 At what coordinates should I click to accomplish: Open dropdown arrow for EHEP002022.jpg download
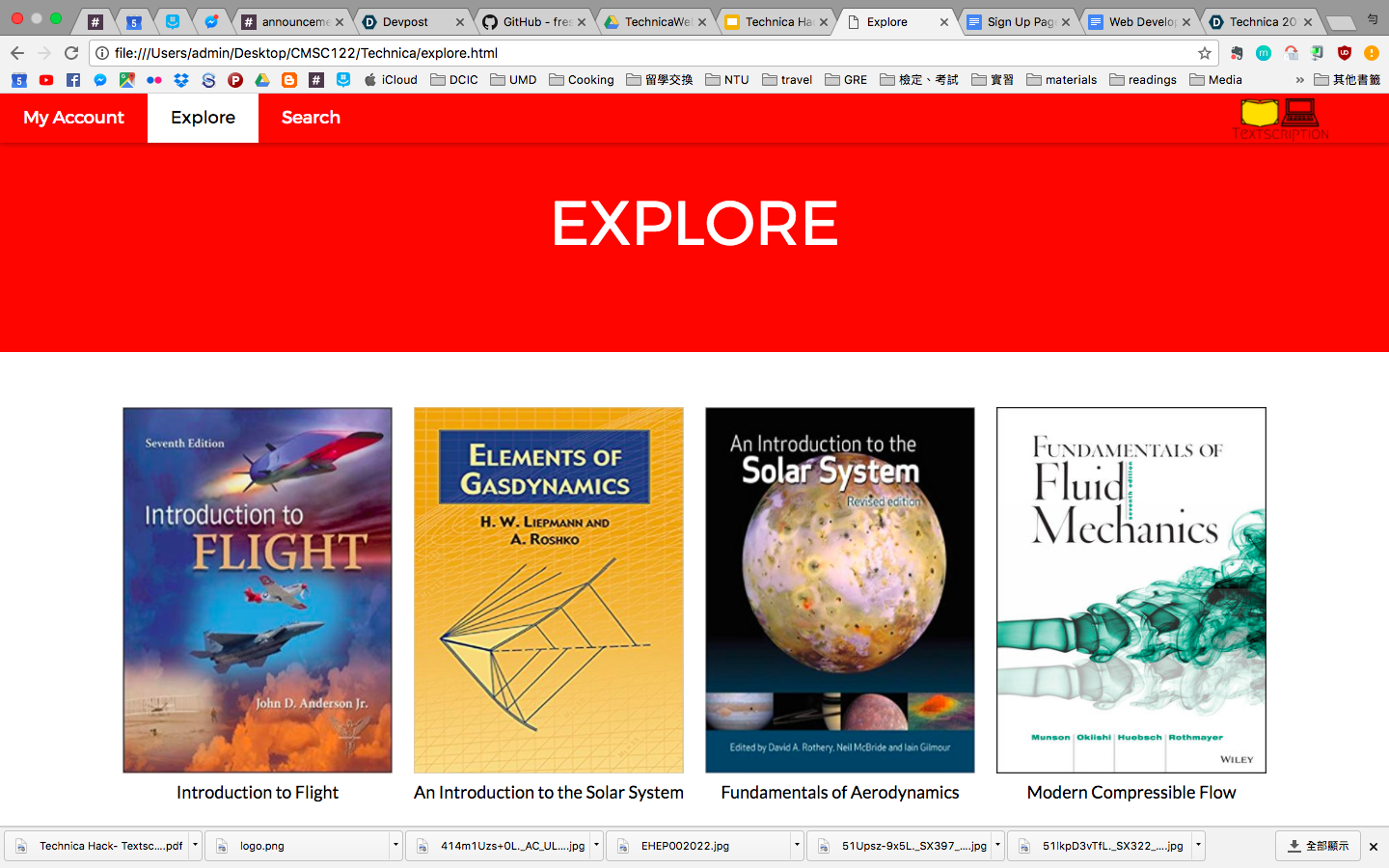coord(797,846)
